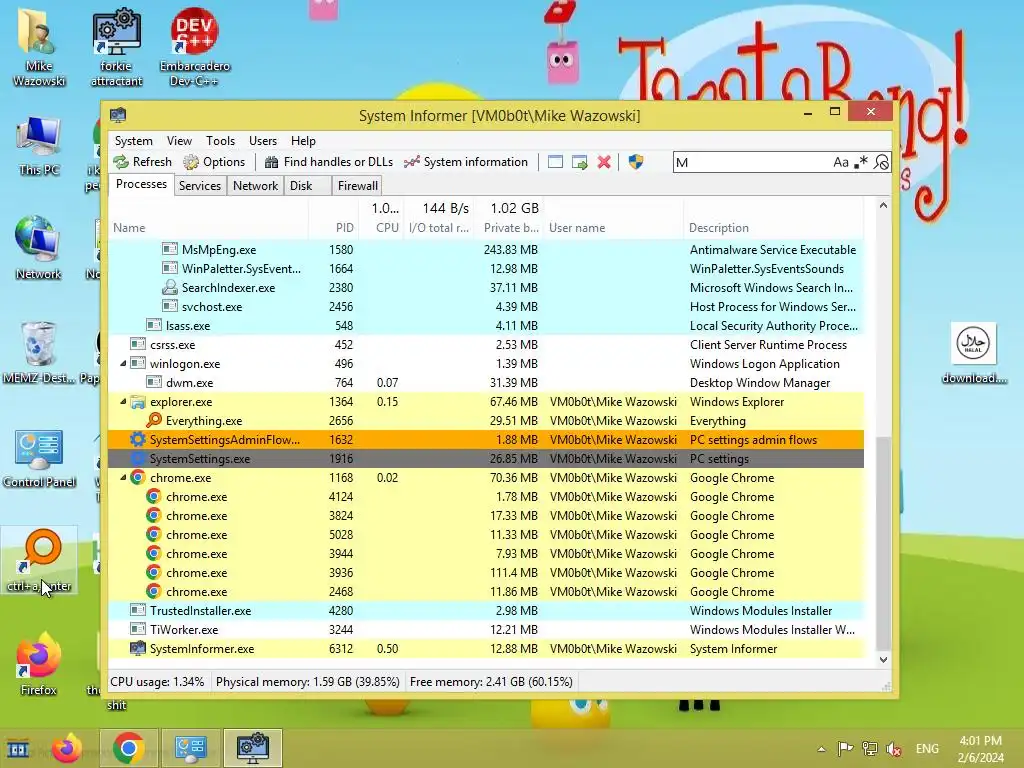This screenshot has height=768, width=1024.
Task: Collapse the chrome.exe parent node
Action: [x=123, y=477]
